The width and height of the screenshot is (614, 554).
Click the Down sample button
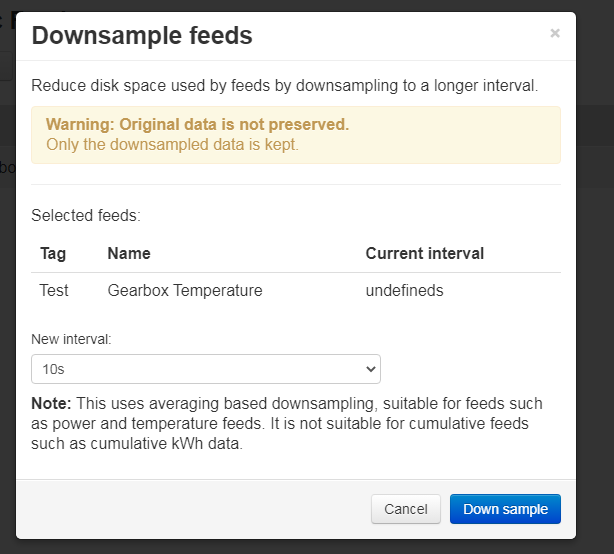coord(505,509)
